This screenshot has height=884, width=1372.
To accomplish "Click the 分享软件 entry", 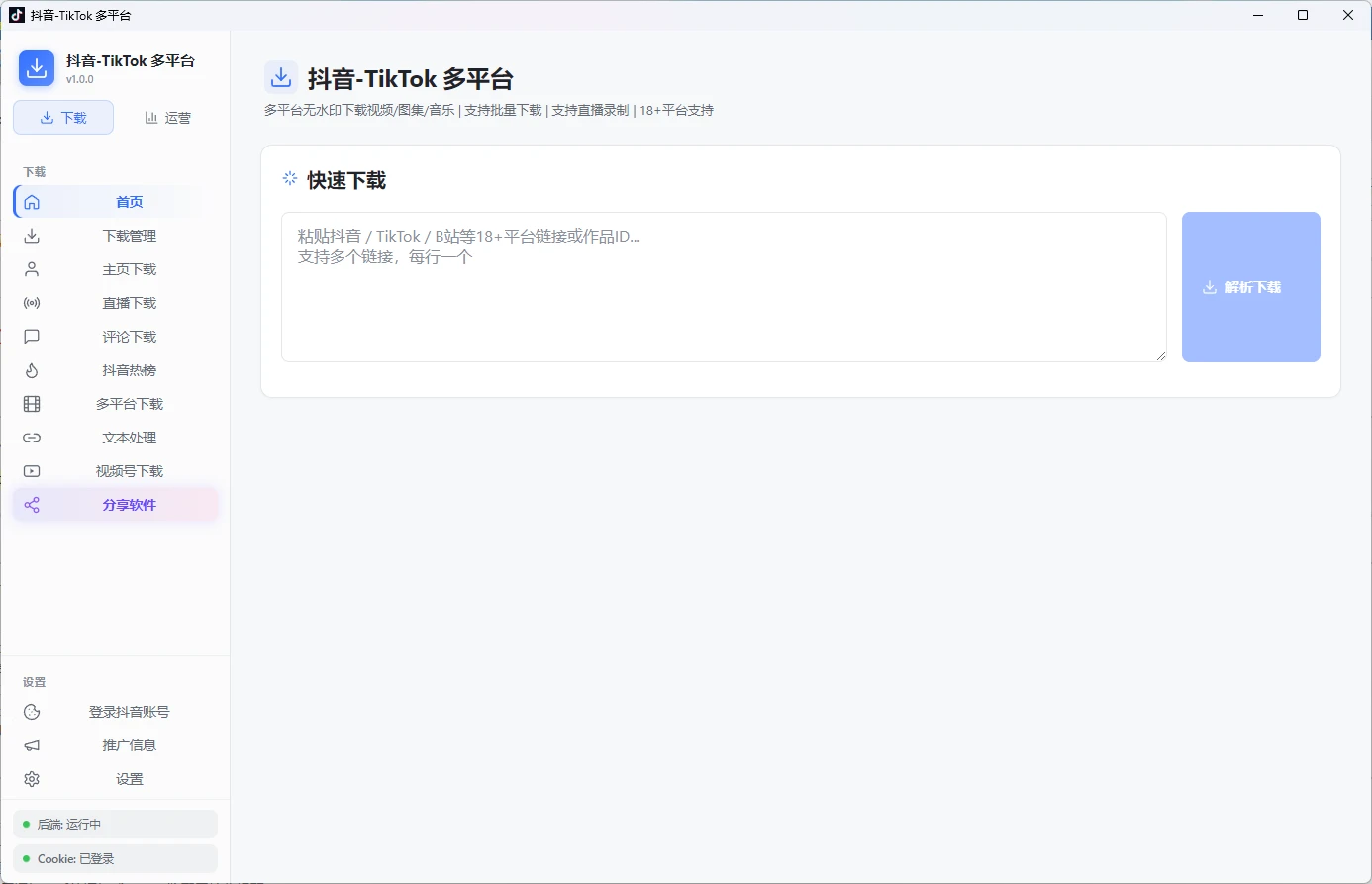I will click(115, 505).
